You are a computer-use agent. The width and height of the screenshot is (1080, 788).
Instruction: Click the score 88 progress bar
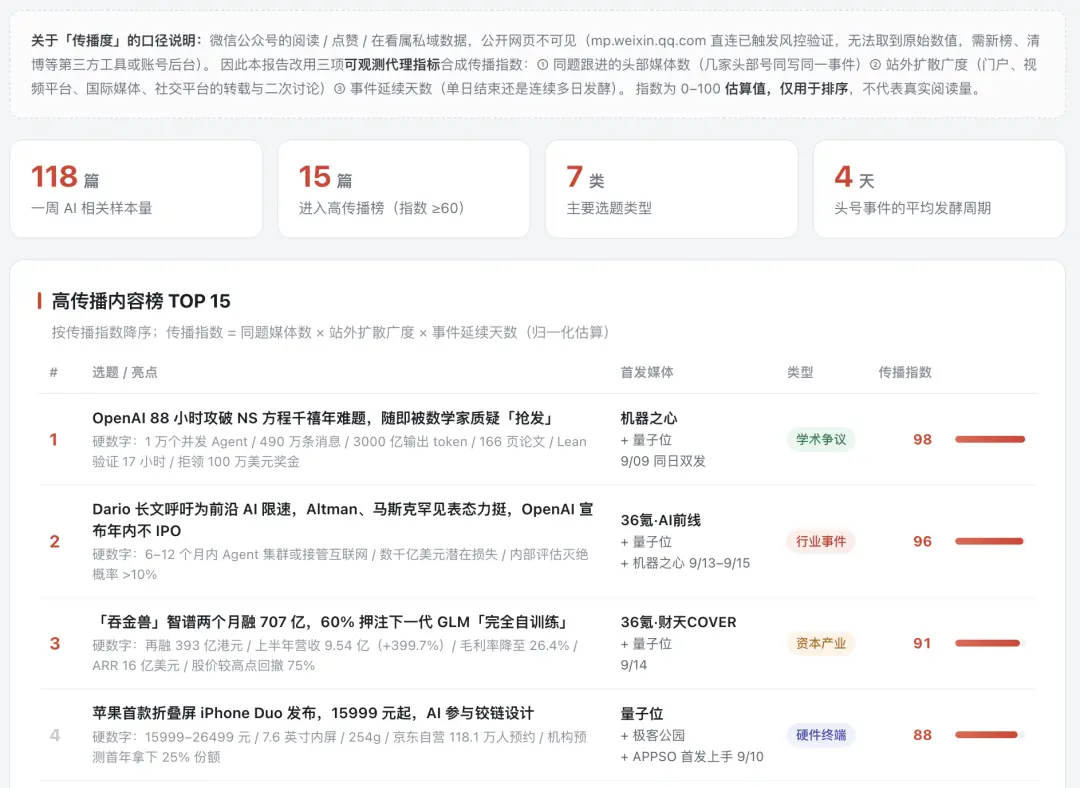click(990, 735)
